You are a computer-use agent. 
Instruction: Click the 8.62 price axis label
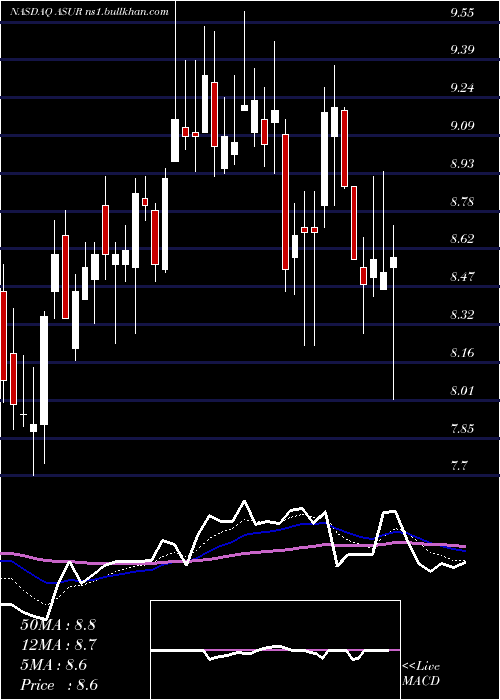point(462,240)
